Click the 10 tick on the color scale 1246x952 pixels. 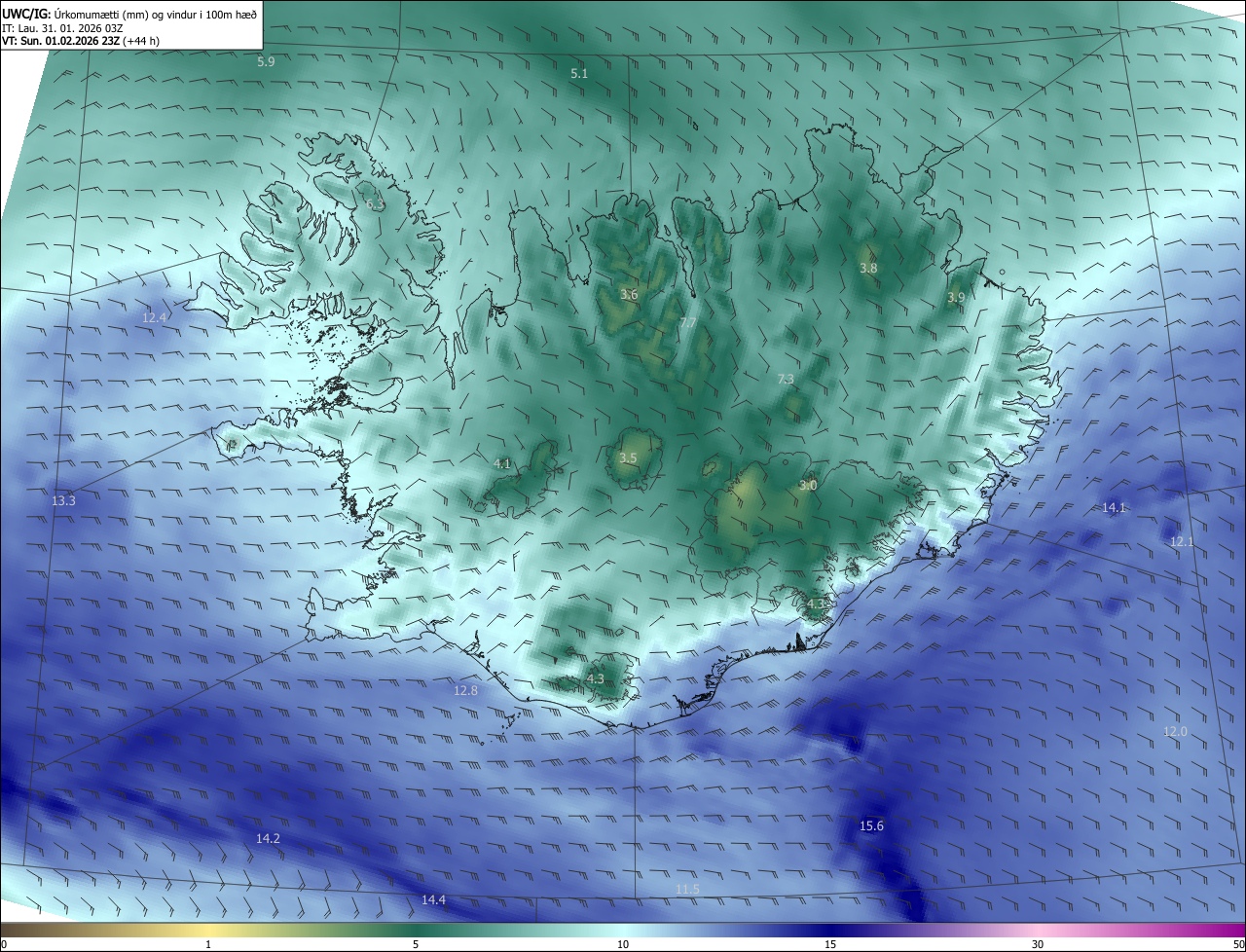(623, 945)
